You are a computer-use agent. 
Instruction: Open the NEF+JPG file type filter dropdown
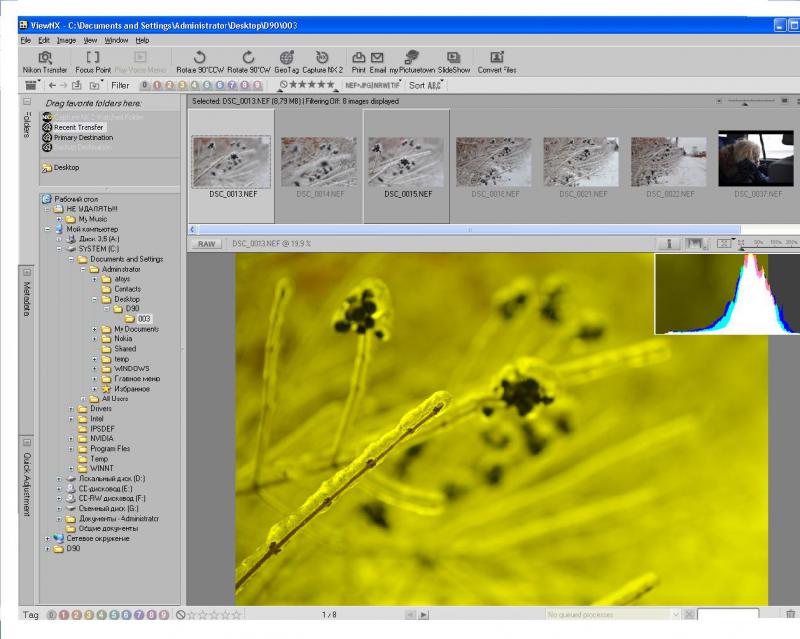tap(373, 86)
